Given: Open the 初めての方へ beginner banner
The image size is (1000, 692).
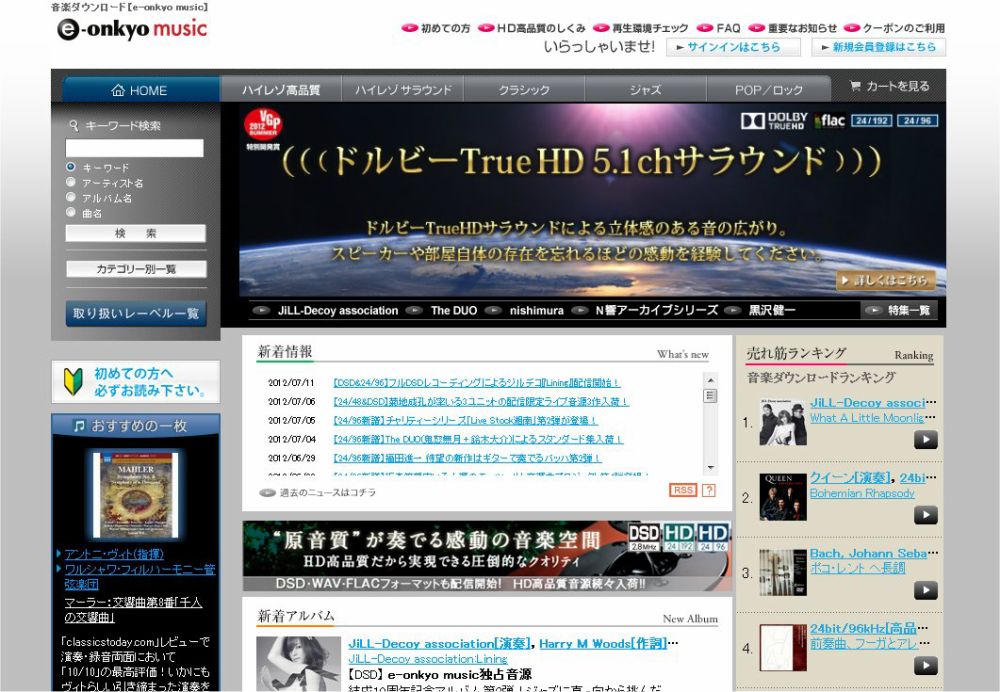Looking at the screenshot, I should click(136, 381).
